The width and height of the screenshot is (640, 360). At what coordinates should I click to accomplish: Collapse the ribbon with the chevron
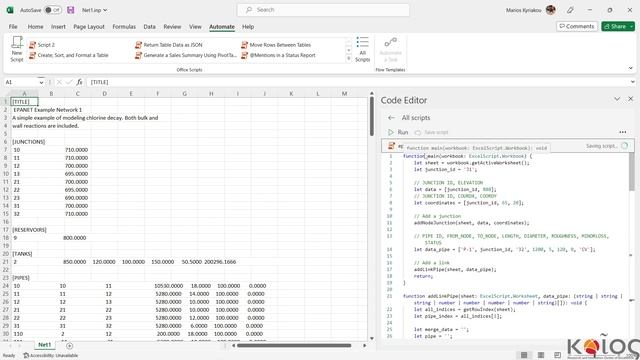click(x=631, y=68)
